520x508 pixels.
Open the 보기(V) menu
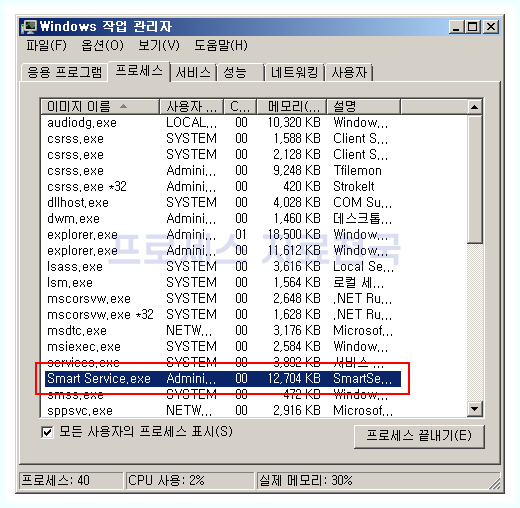tap(159, 45)
